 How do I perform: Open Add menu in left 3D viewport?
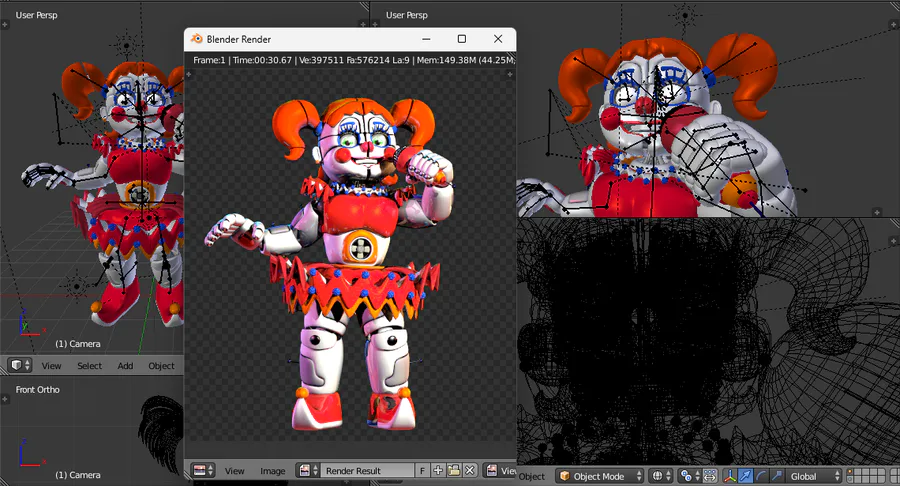[125, 366]
